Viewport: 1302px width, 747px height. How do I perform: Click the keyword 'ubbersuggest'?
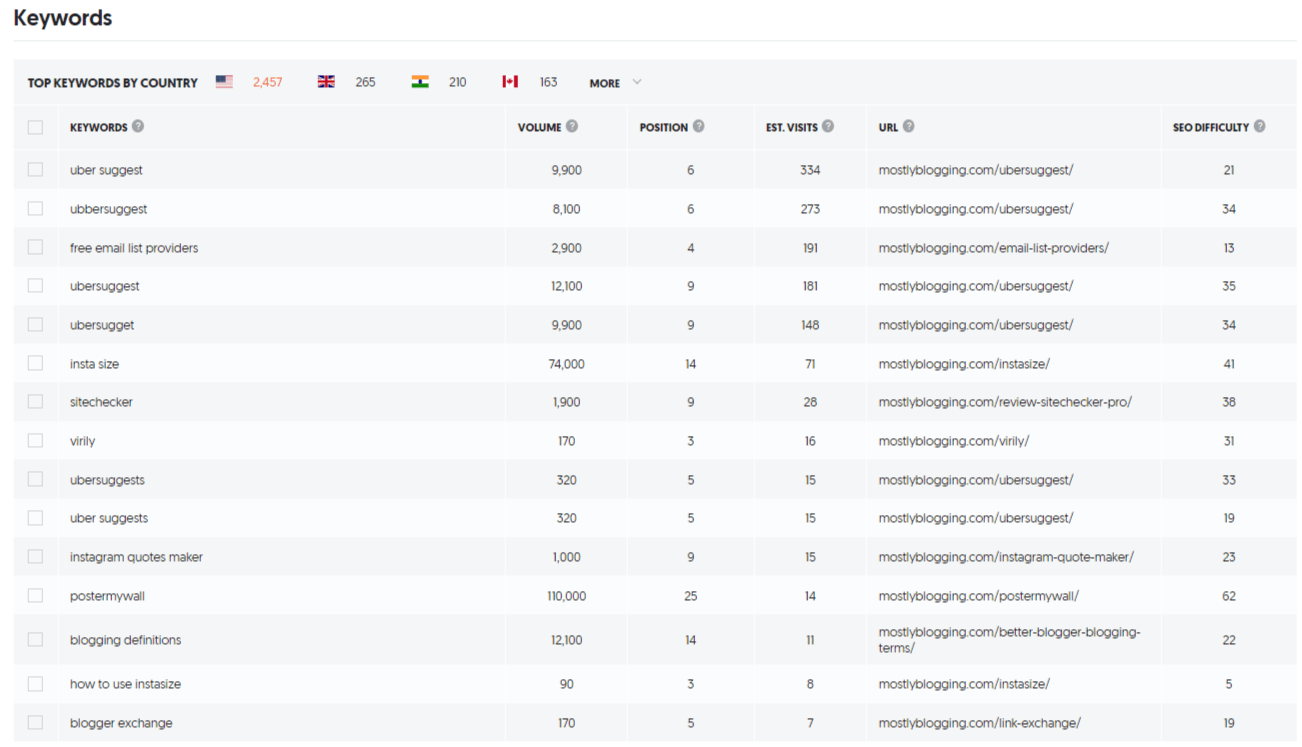(109, 209)
